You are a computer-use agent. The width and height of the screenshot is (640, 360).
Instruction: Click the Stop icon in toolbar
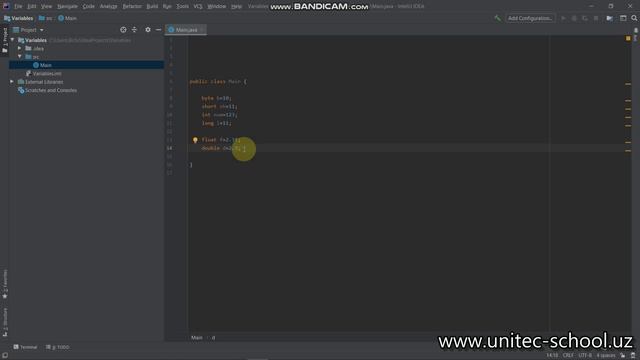tap(596, 18)
